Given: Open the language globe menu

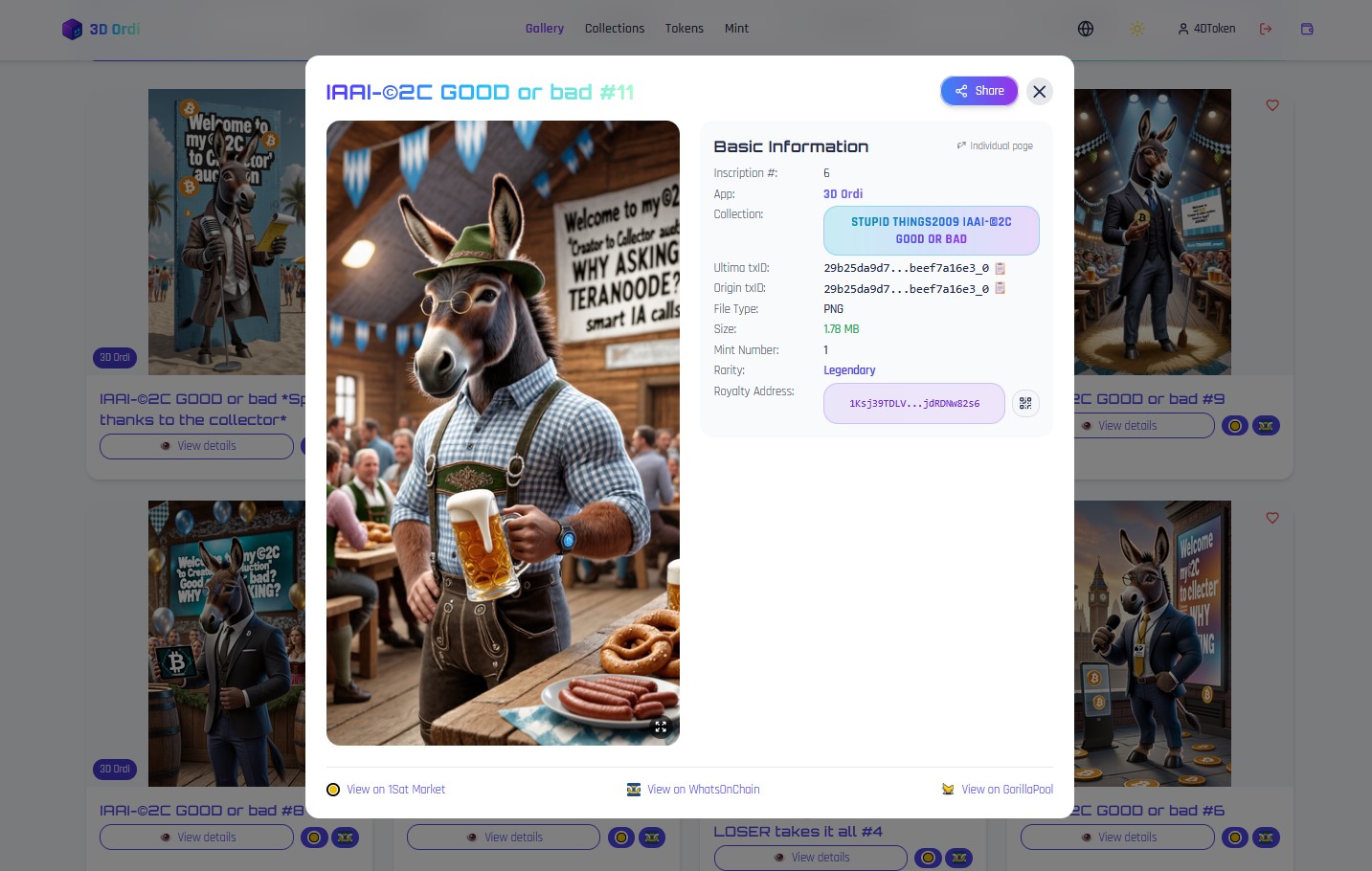Looking at the screenshot, I should (x=1086, y=29).
